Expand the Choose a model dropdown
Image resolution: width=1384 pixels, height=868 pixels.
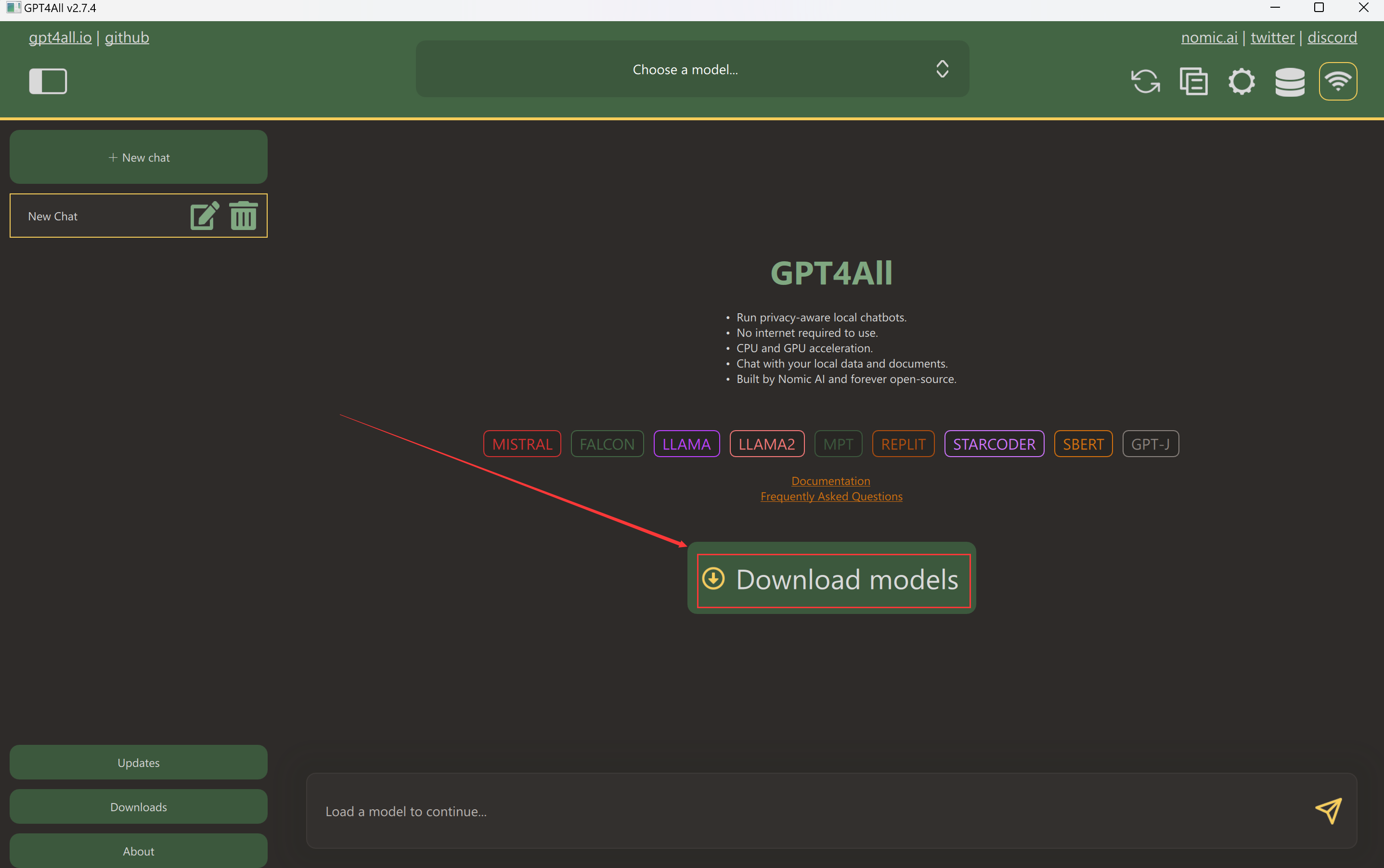coord(685,69)
